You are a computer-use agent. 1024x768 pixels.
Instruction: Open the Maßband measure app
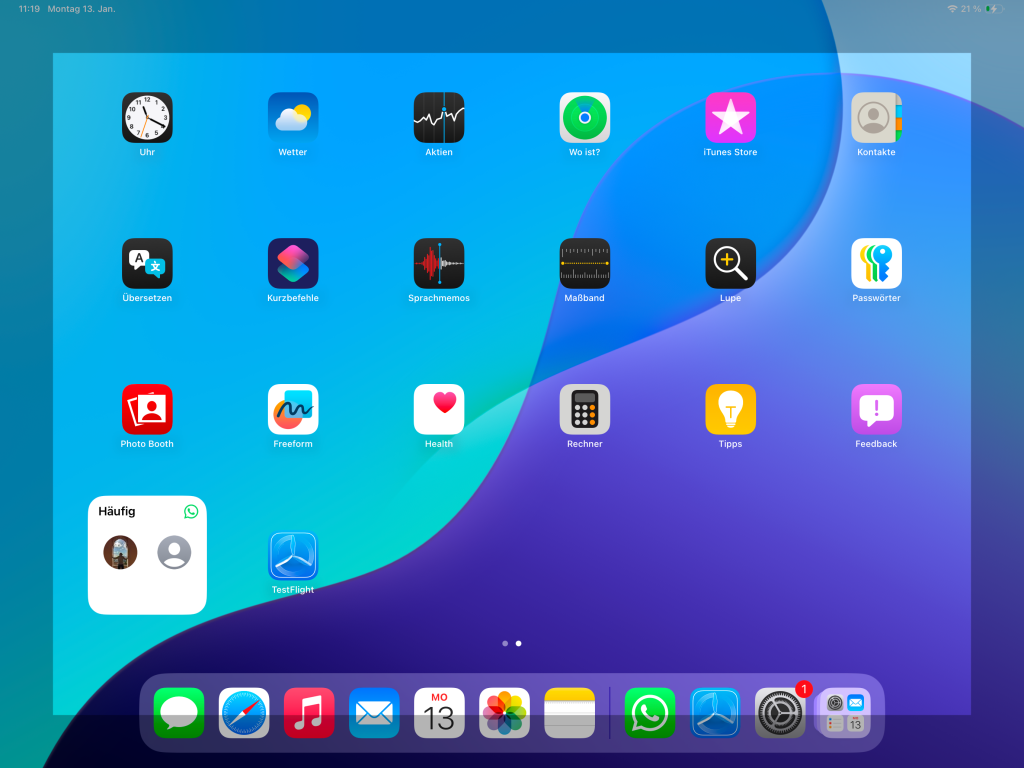click(584, 263)
